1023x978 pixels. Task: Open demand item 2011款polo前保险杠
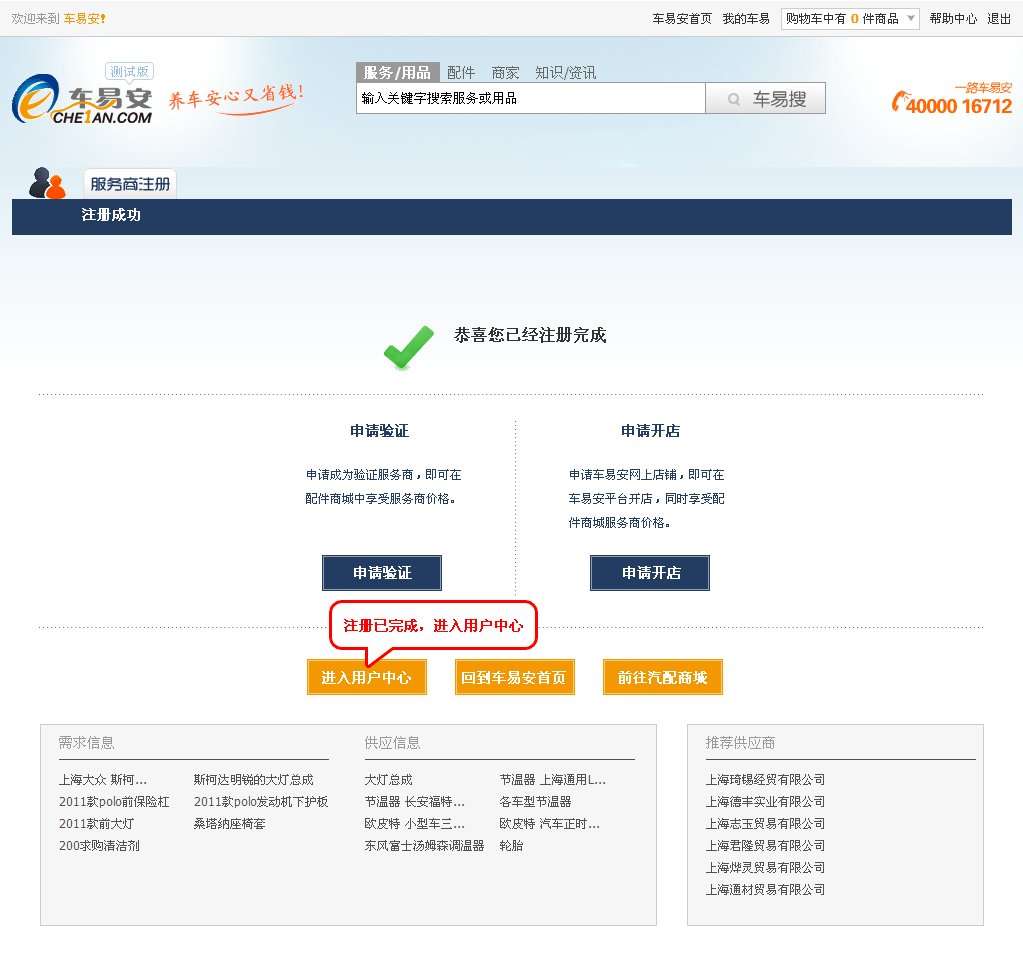(114, 802)
